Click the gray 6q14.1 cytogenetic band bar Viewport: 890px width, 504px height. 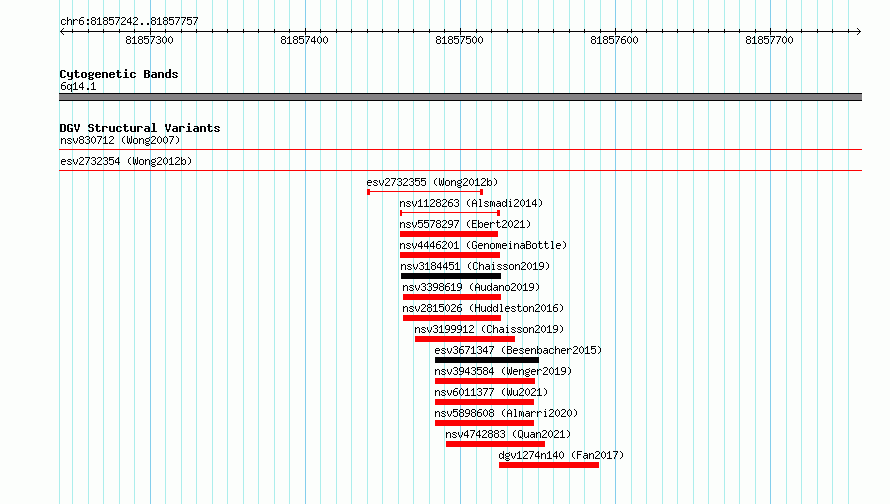460,97
